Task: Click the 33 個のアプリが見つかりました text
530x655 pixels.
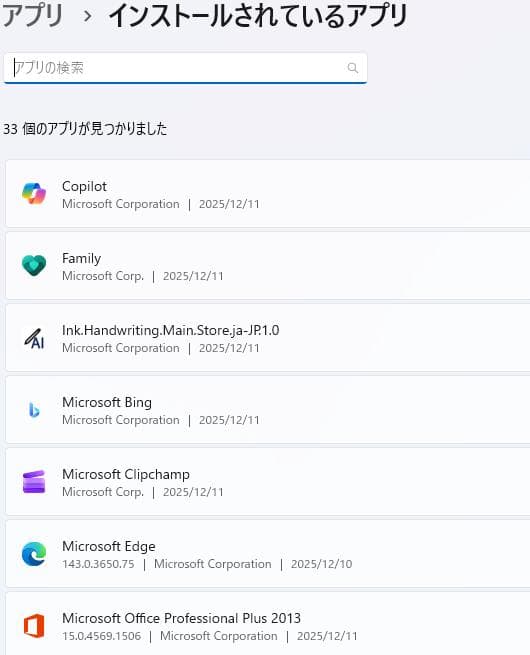Action: click(x=85, y=129)
